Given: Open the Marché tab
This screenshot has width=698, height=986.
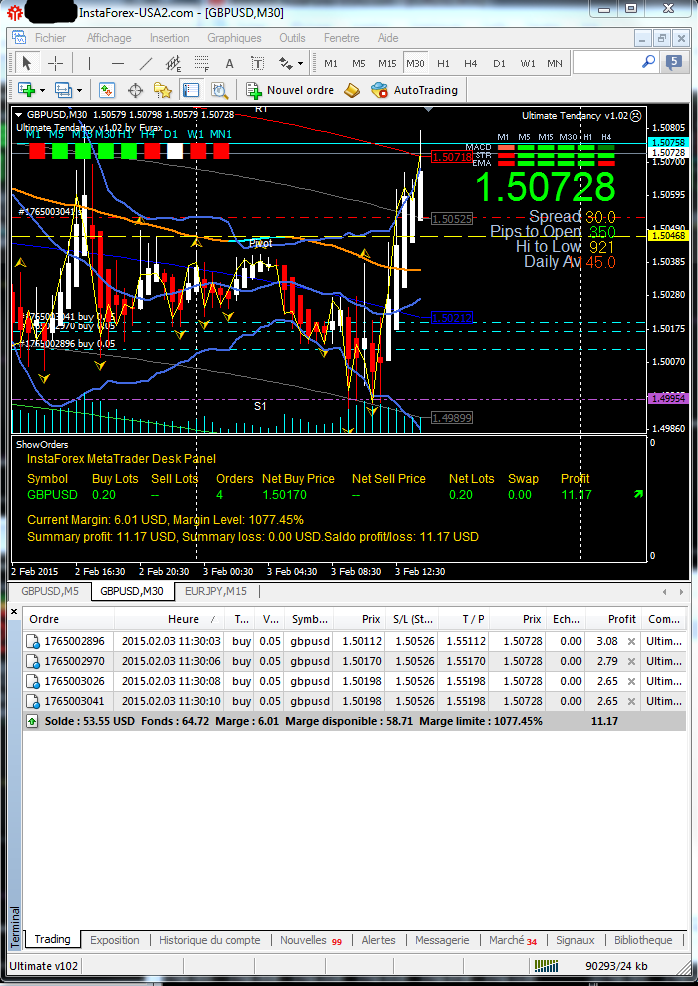Looking at the screenshot, I should pyautogui.click(x=513, y=940).
